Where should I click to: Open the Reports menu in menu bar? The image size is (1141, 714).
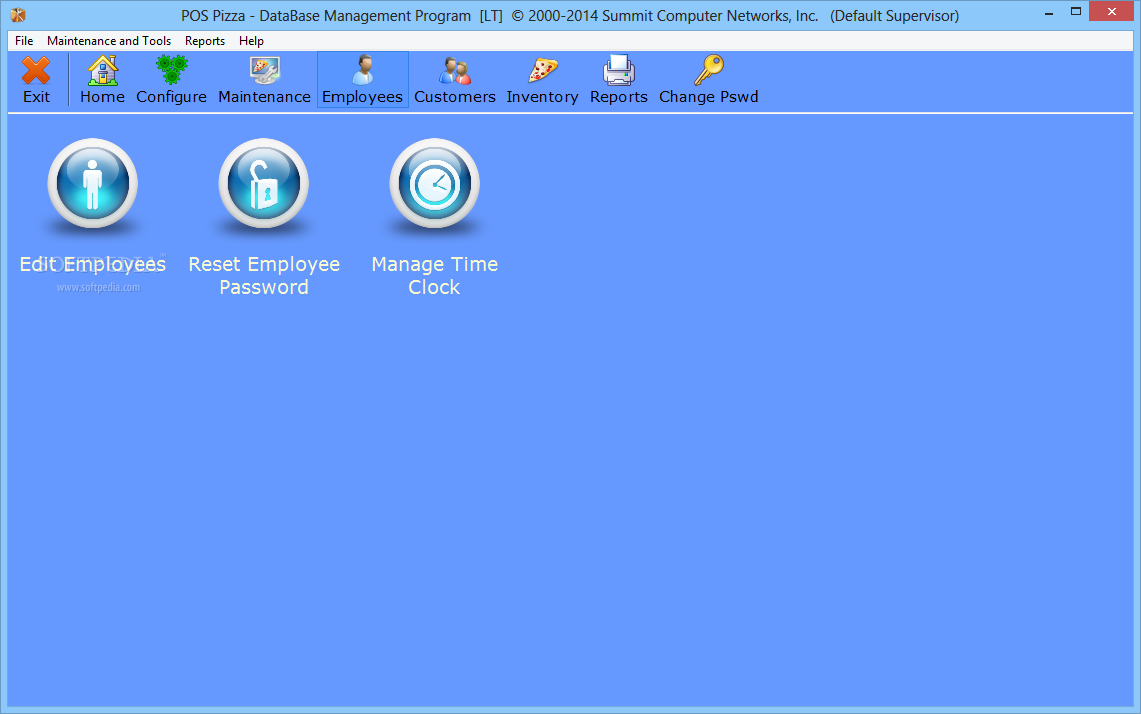tap(204, 41)
